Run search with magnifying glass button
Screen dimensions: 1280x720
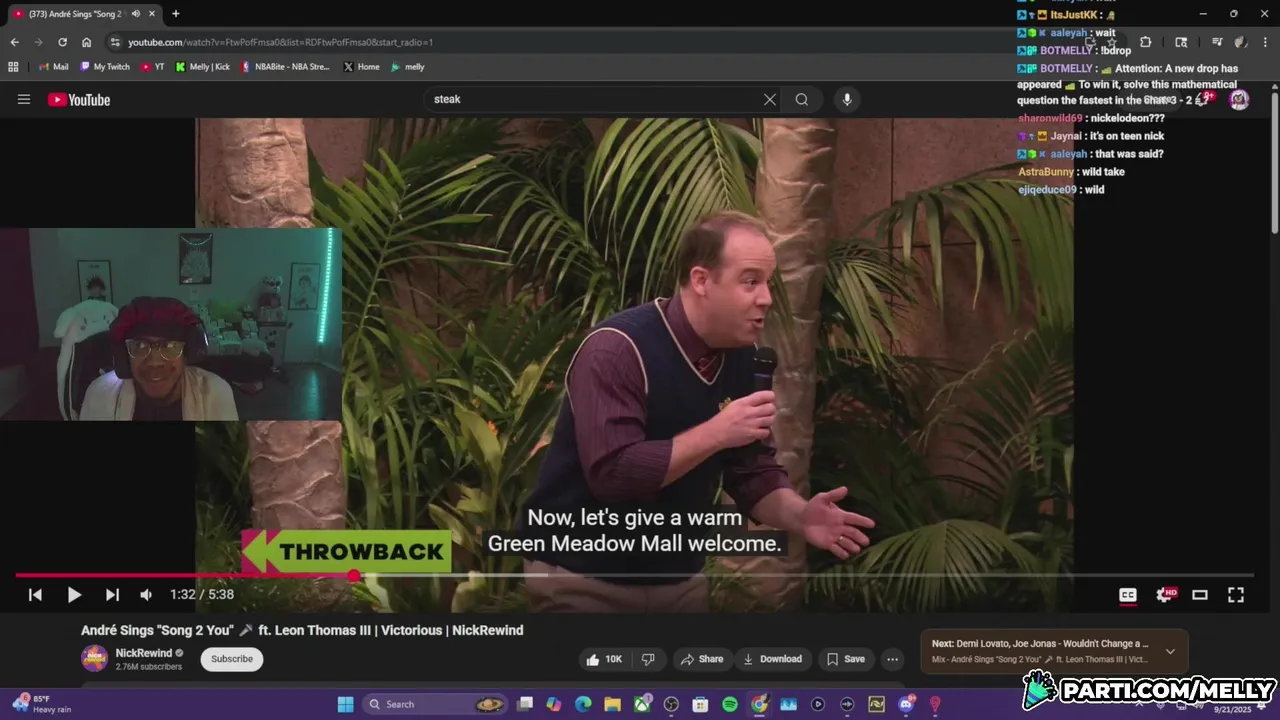tap(802, 99)
